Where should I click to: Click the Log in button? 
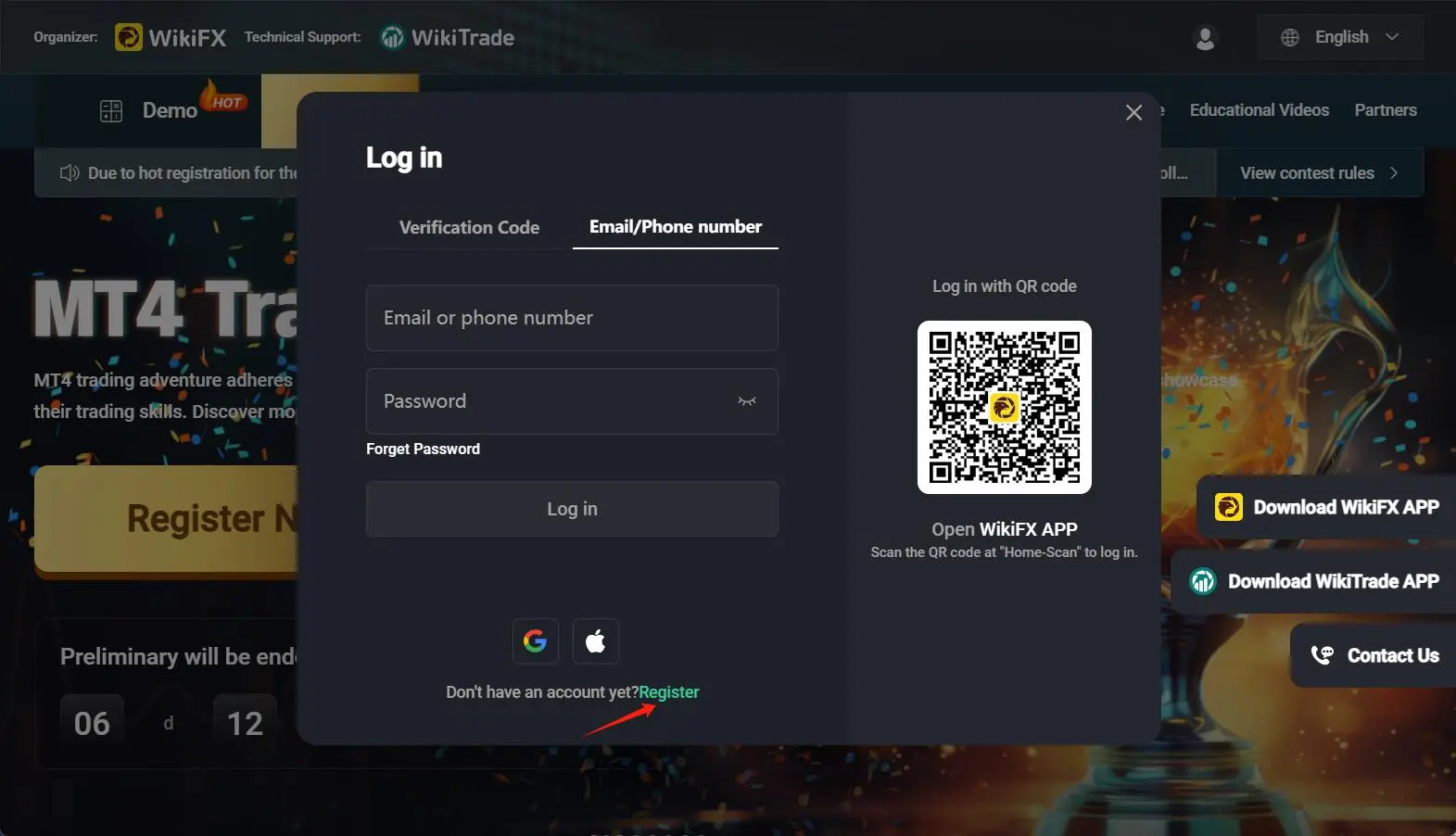click(572, 509)
